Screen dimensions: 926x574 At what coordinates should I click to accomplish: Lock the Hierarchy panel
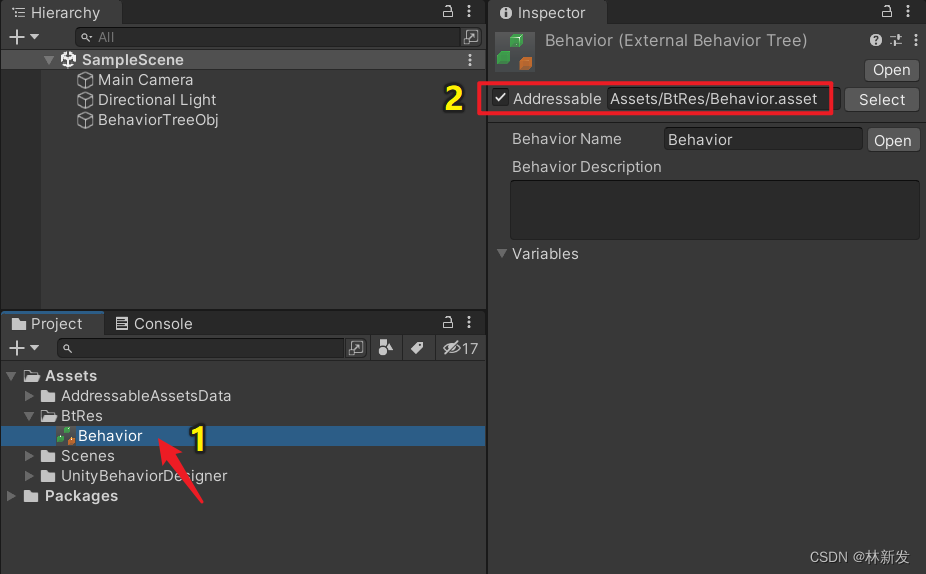(448, 11)
